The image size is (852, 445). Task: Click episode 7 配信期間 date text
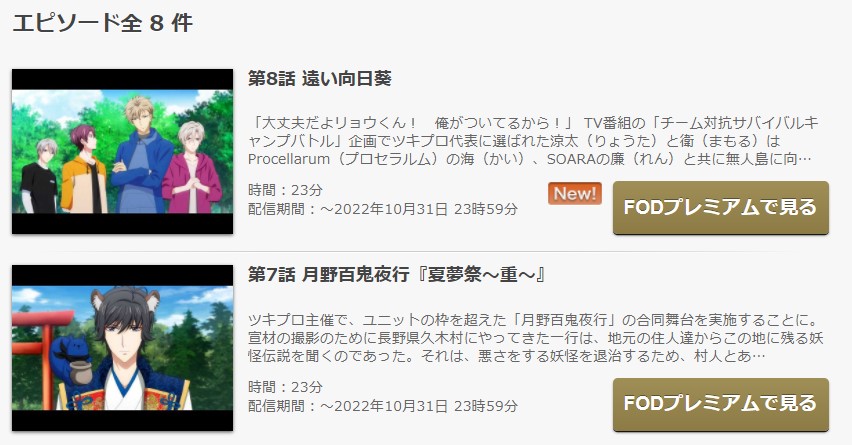(383, 406)
